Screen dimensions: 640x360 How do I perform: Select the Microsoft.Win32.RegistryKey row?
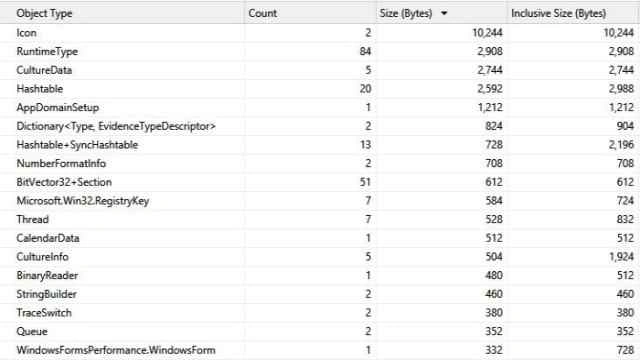tap(320, 201)
